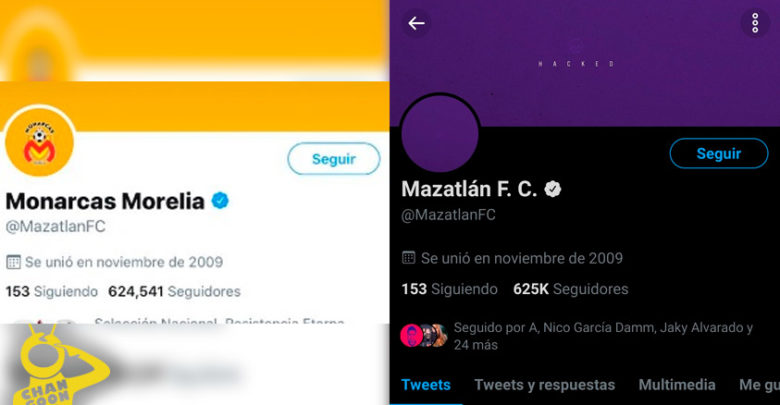The height and width of the screenshot is (405, 780).
Task: View the 625K Seguidores list
Action: pos(570,289)
